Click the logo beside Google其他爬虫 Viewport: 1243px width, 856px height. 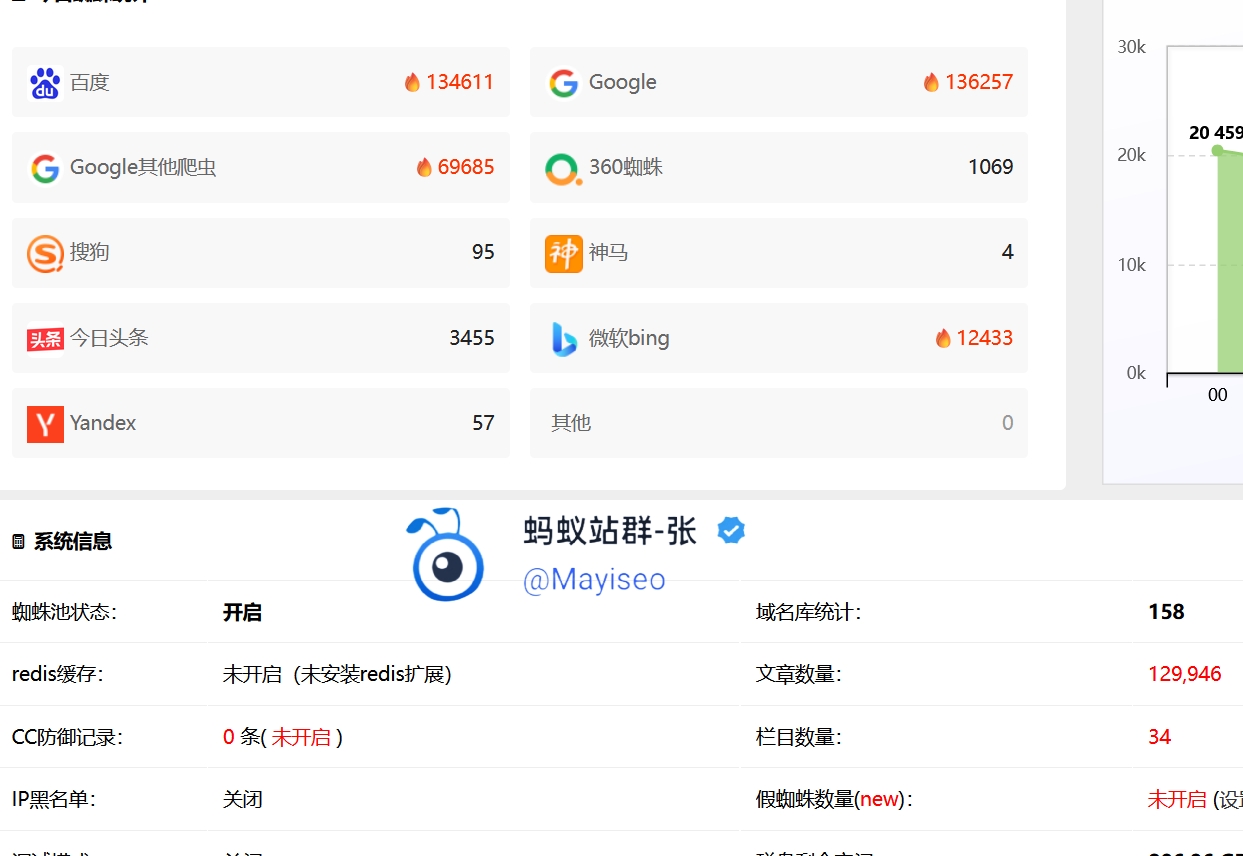pyautogui.click(x=45, y=168)
